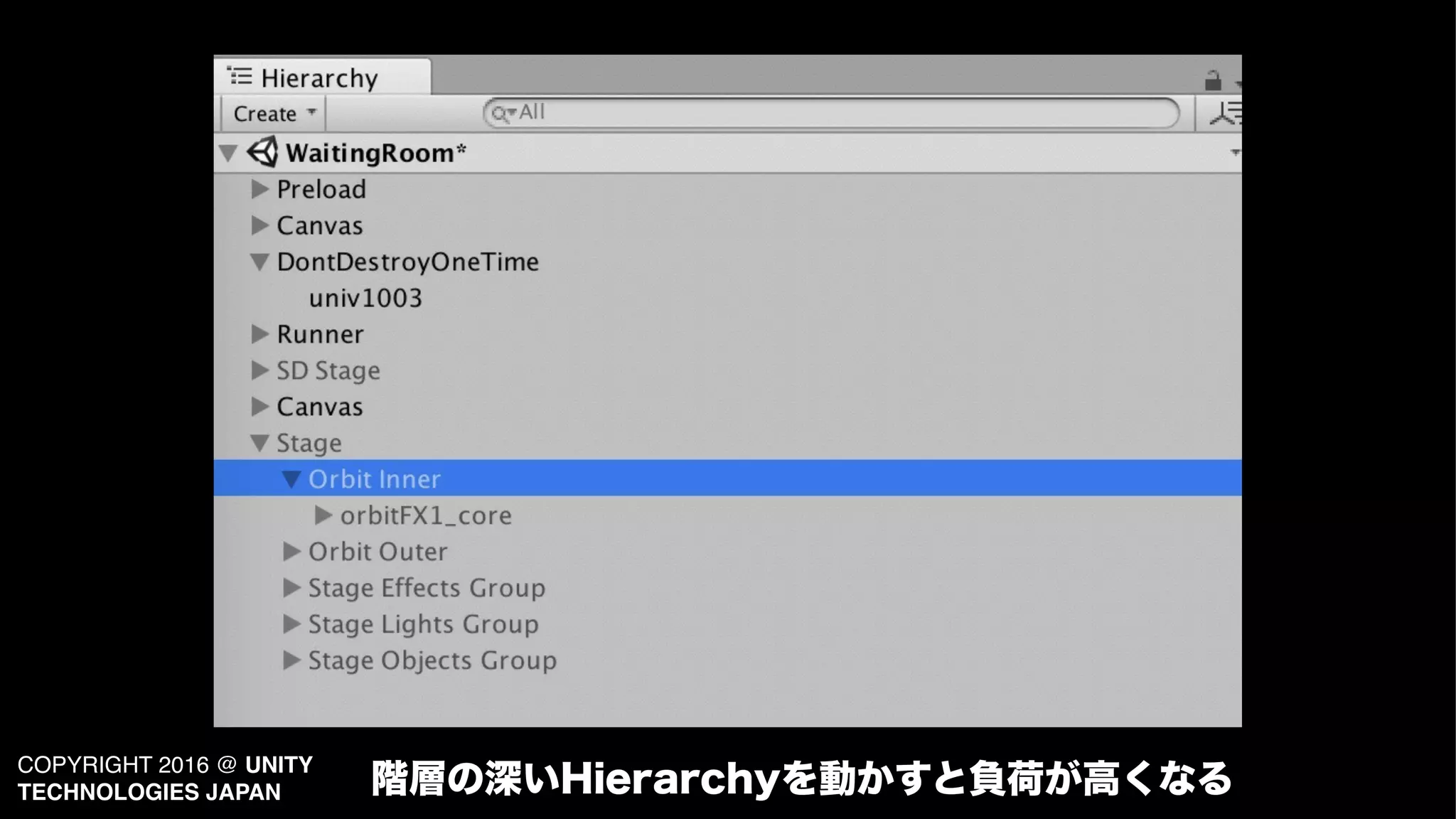Viewport: 1456px width, 819px height.
Task: Select the Preload item
Action: [321, 190]
